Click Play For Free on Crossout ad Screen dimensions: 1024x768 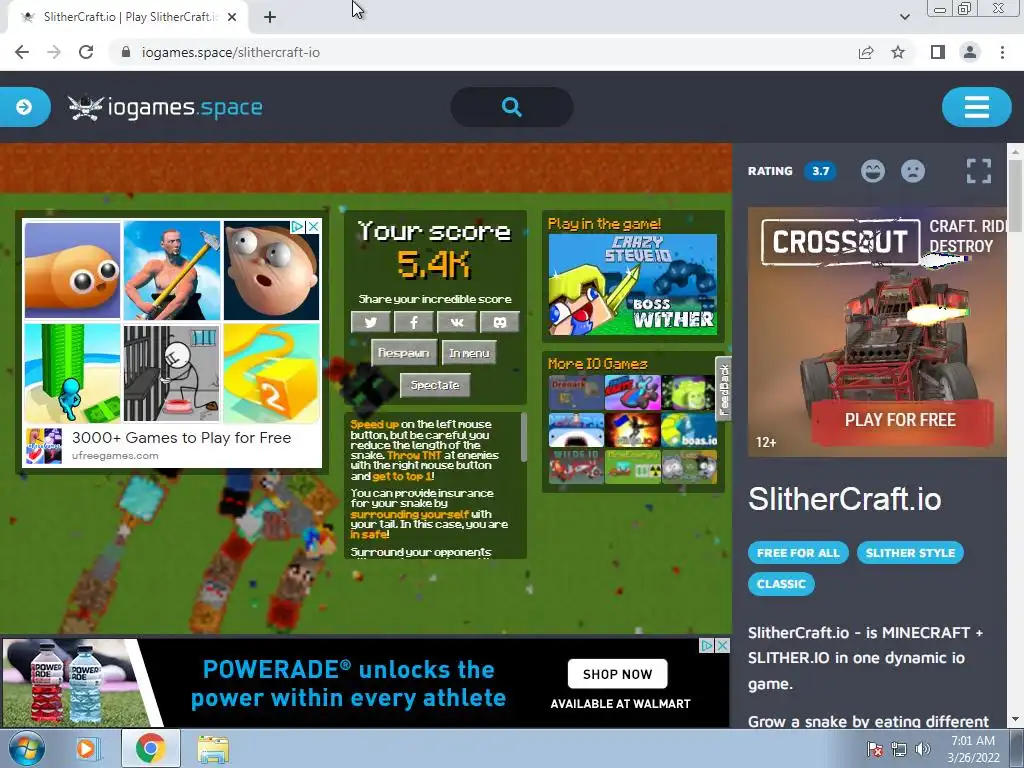pyautogui.click(x=900, y=420)
